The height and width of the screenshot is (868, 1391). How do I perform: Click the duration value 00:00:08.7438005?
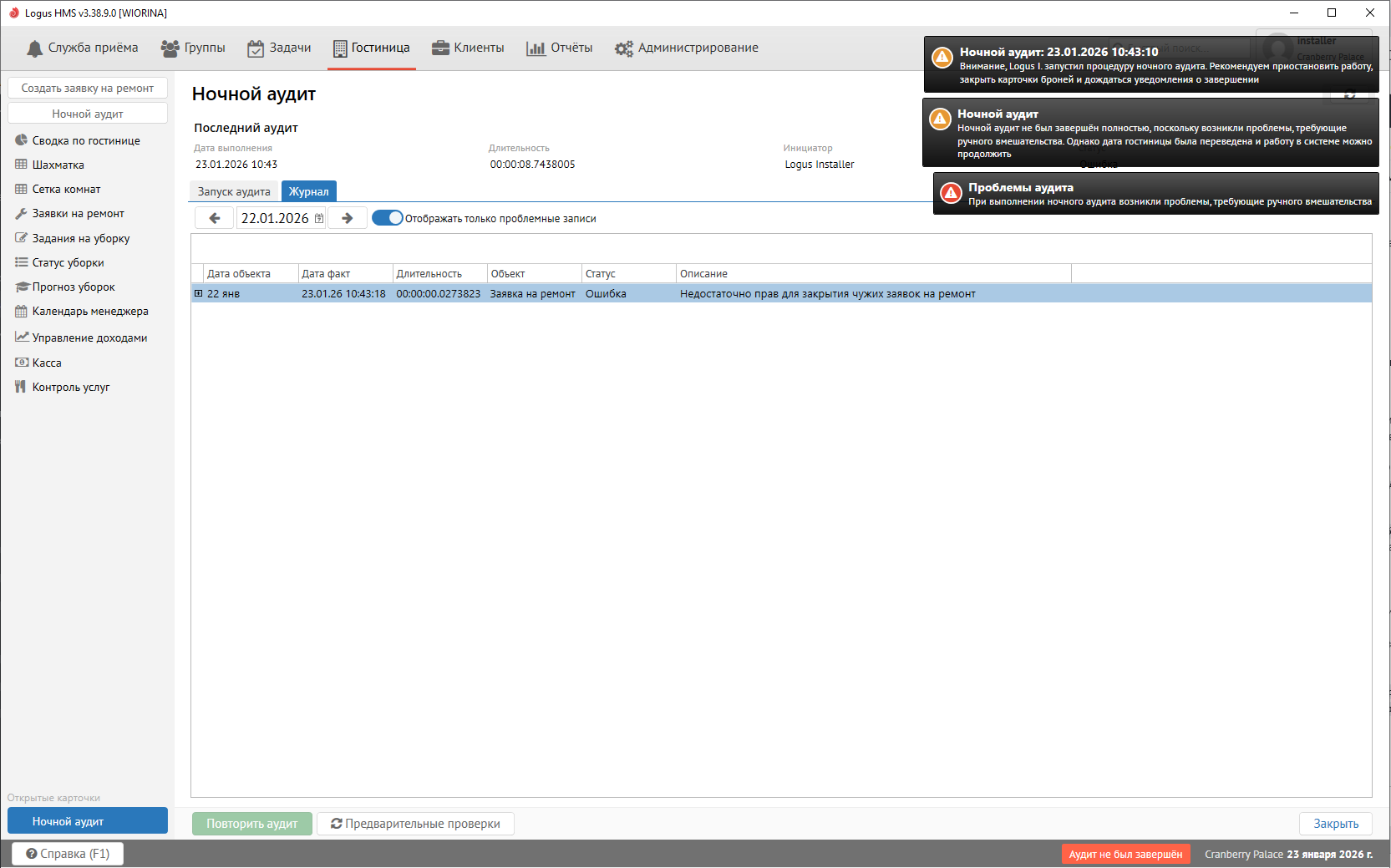coord(533,165)
